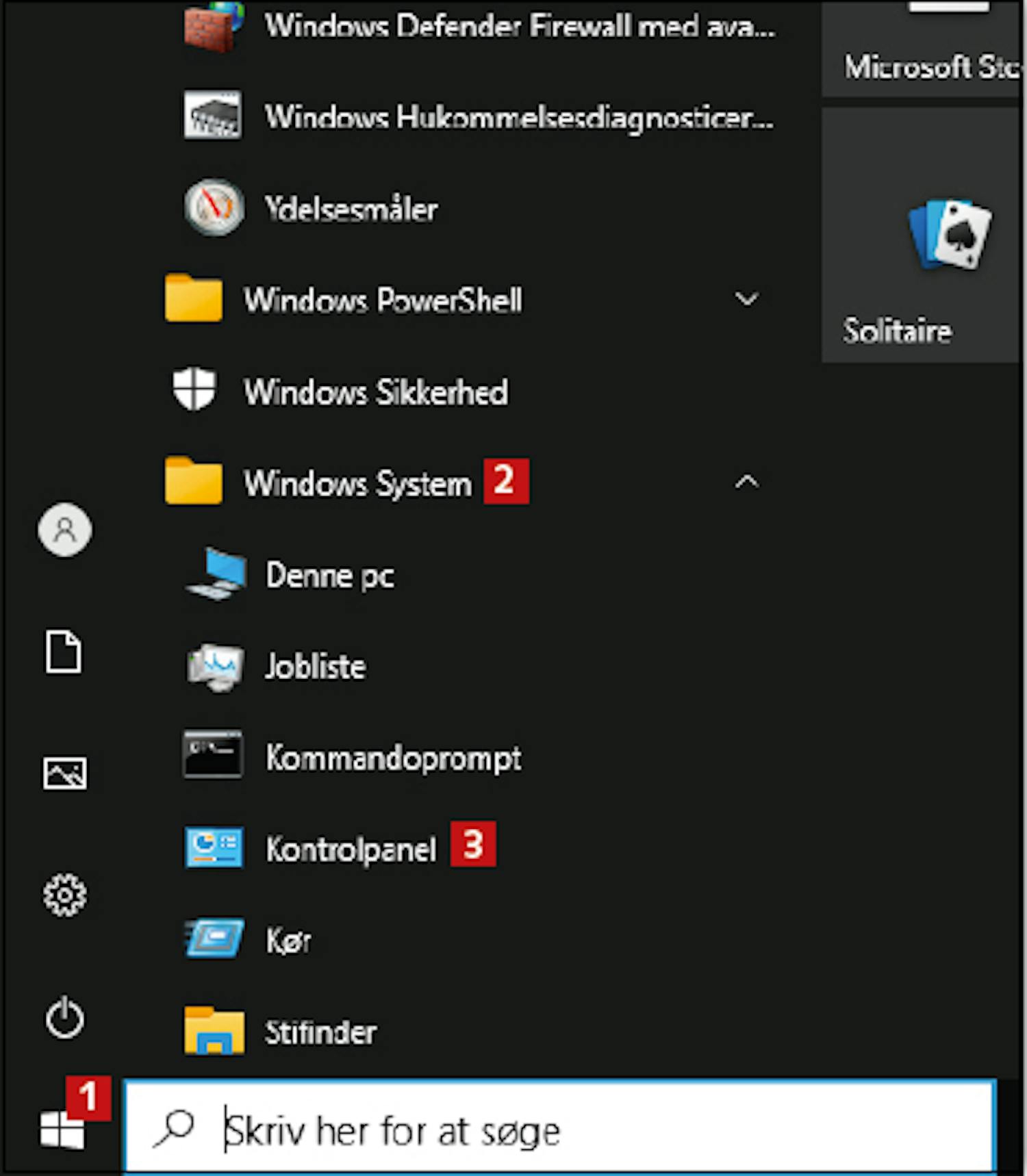Screen dimensions: 1027x1176
Task: Click the Windows PowerShell folder icon
Action: (x=194, y=298)
